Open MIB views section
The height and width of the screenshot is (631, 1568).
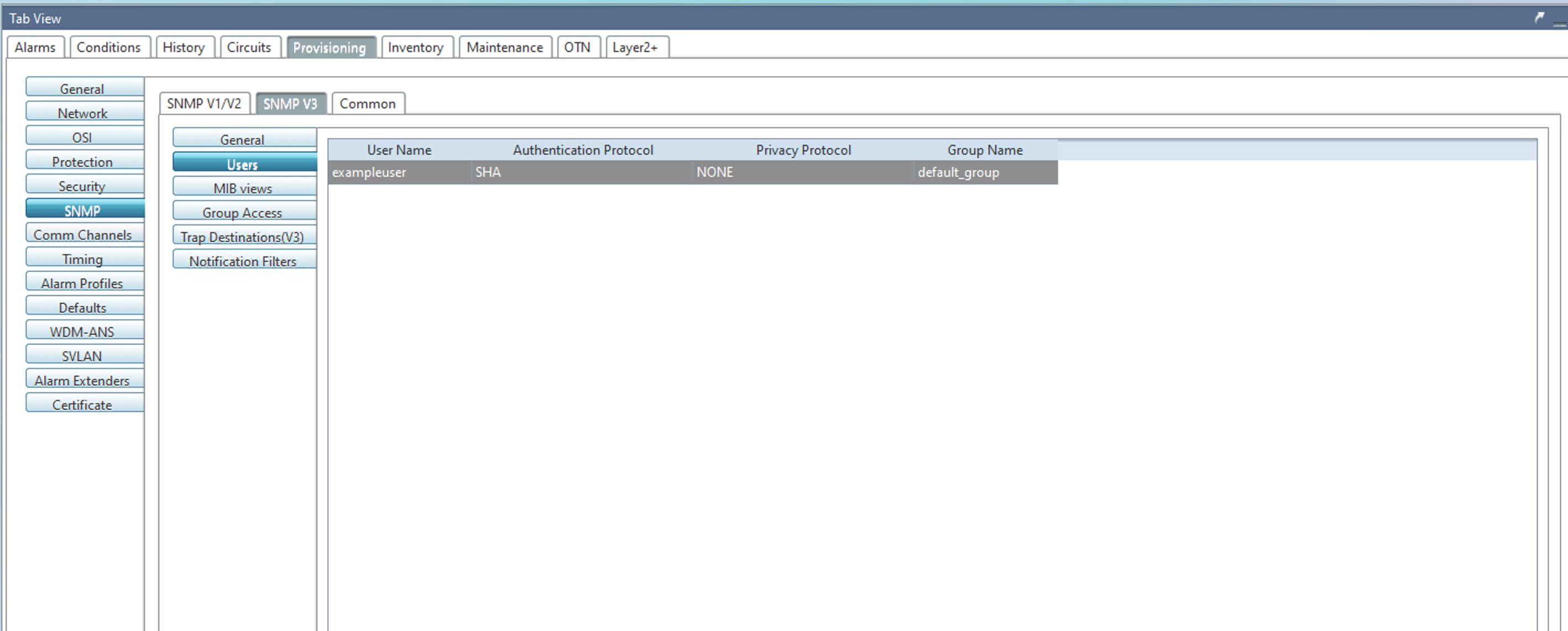tap(243, 188)
